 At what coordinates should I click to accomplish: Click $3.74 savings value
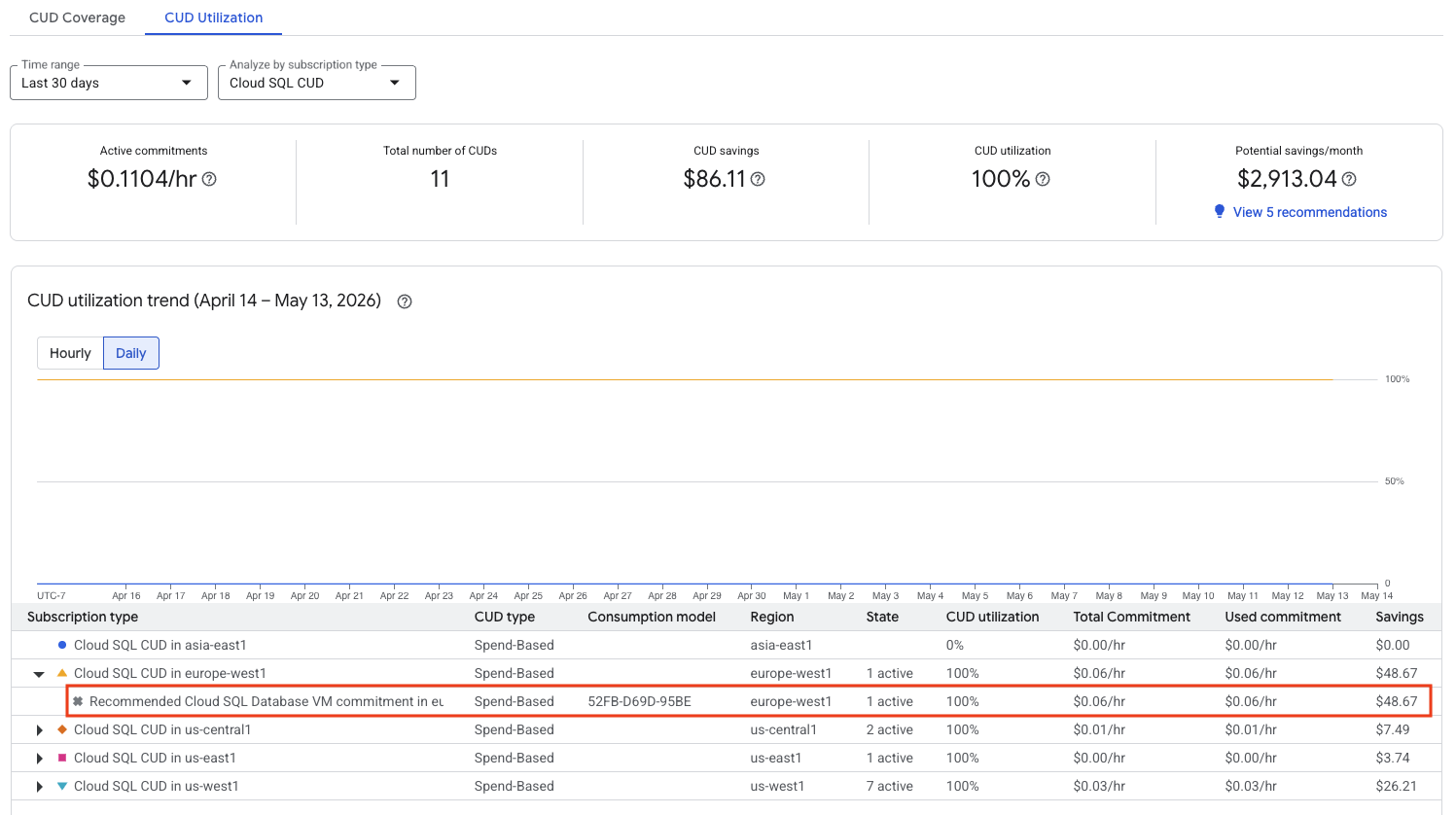point(1393,758)
